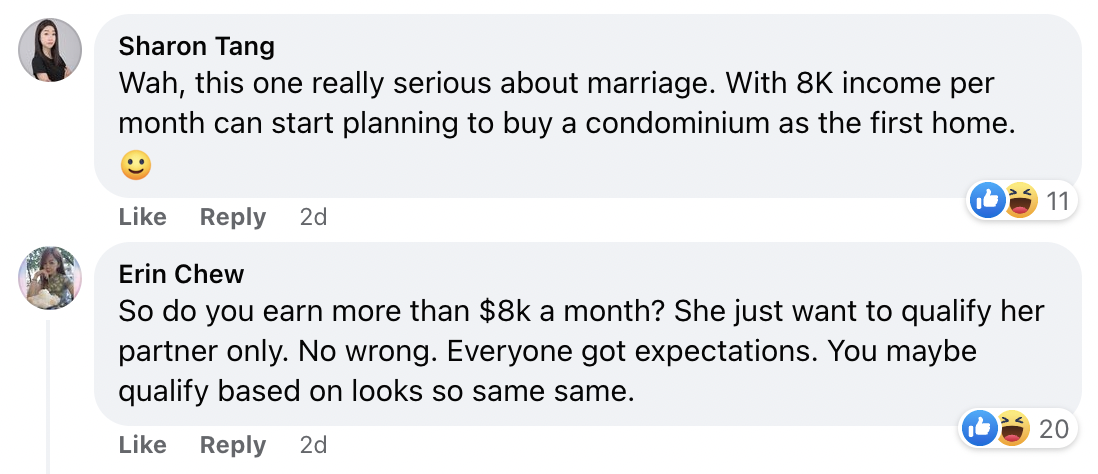Image resolution: width=1098 pixels, height=474 pixels.
Task: Click haha reaction icon on Erin's comment
Action: coord(1009,429)
